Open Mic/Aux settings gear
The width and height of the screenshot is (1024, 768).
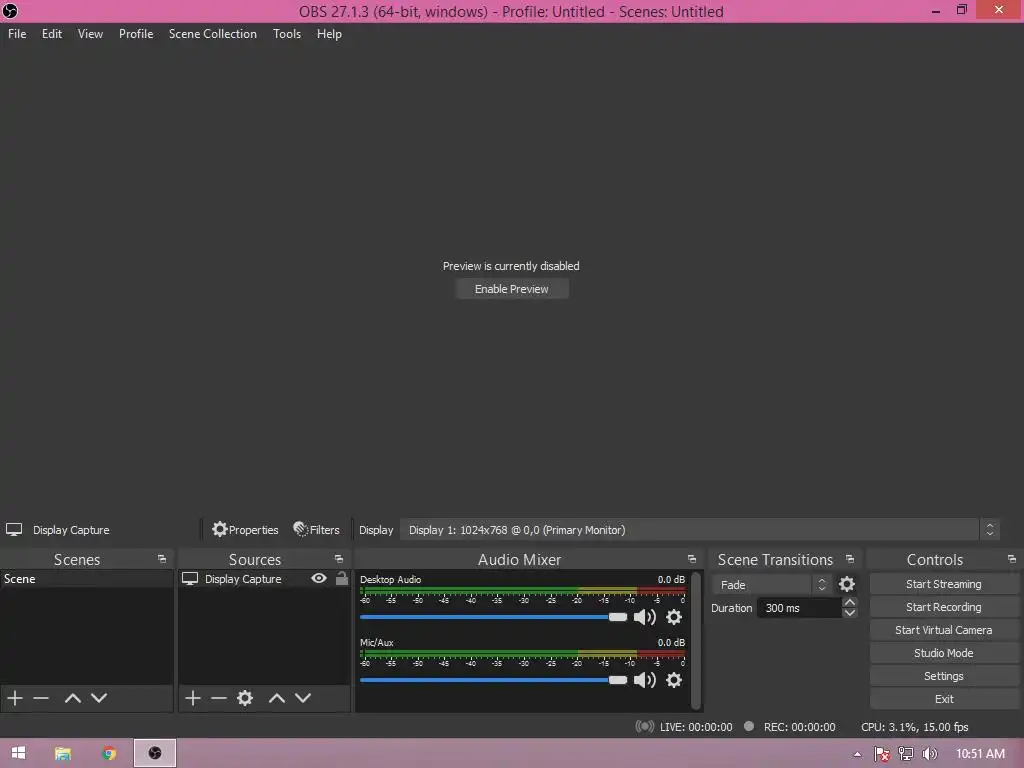click(x=674, y=680)
